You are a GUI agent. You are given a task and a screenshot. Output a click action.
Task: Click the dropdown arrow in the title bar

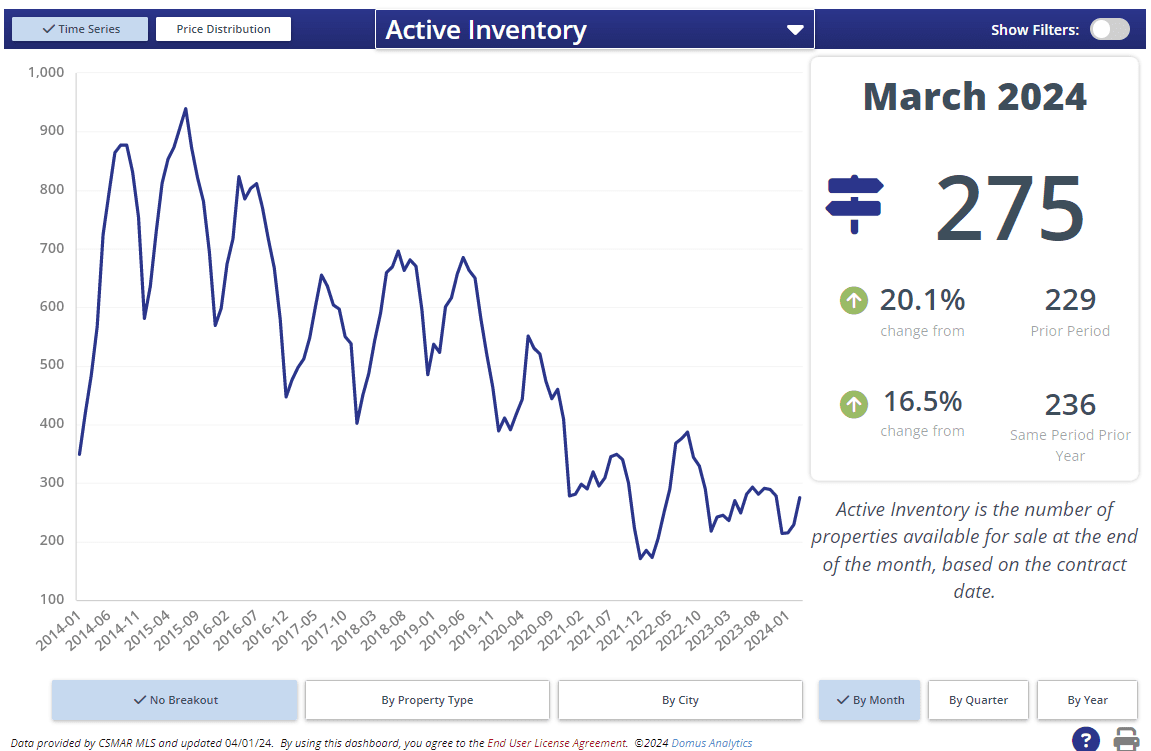click(x=795, y=30)
